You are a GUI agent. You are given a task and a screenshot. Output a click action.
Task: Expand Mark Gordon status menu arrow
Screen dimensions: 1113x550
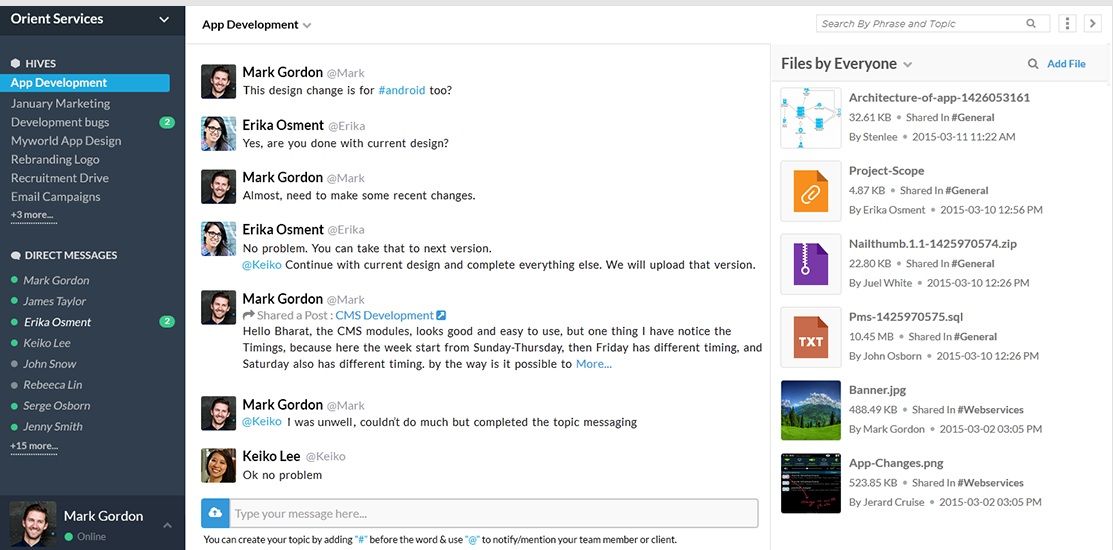[168, 525]
